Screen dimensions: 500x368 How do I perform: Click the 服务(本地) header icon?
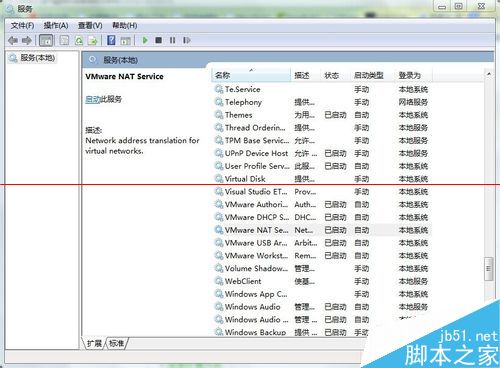(x=92, y=60)
